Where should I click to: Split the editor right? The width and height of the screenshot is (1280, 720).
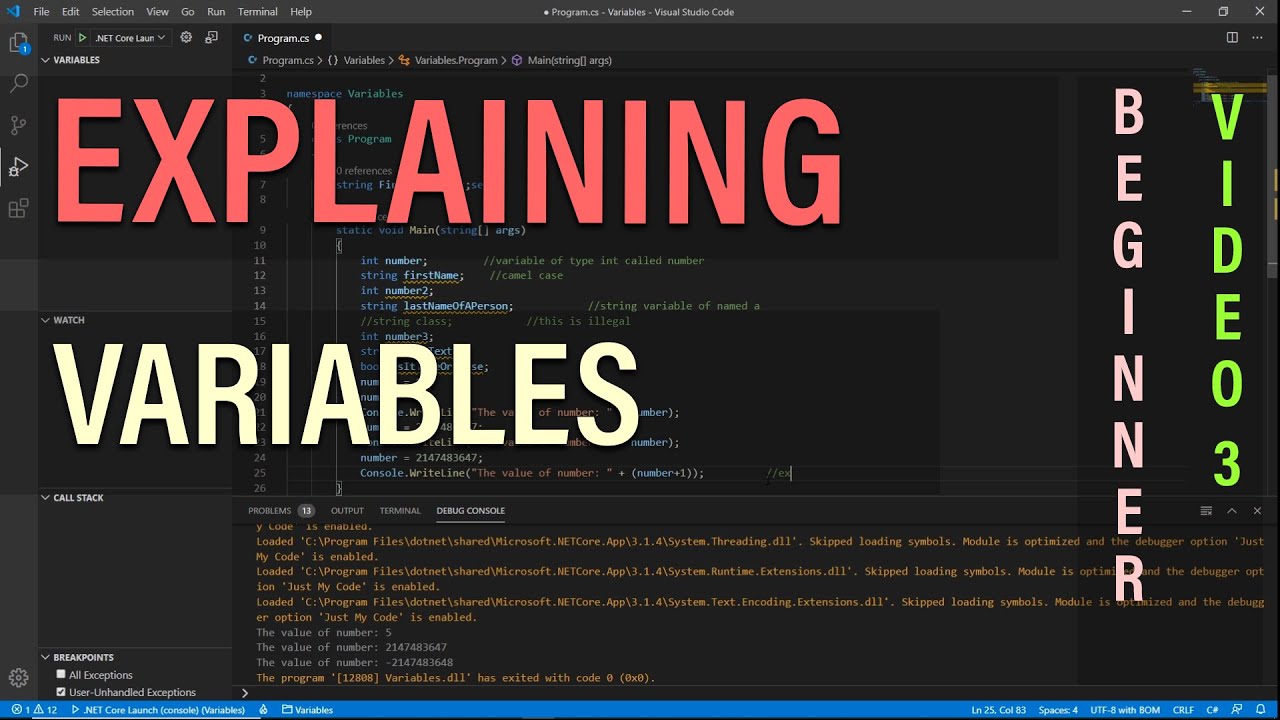[x=1232, y=38]
